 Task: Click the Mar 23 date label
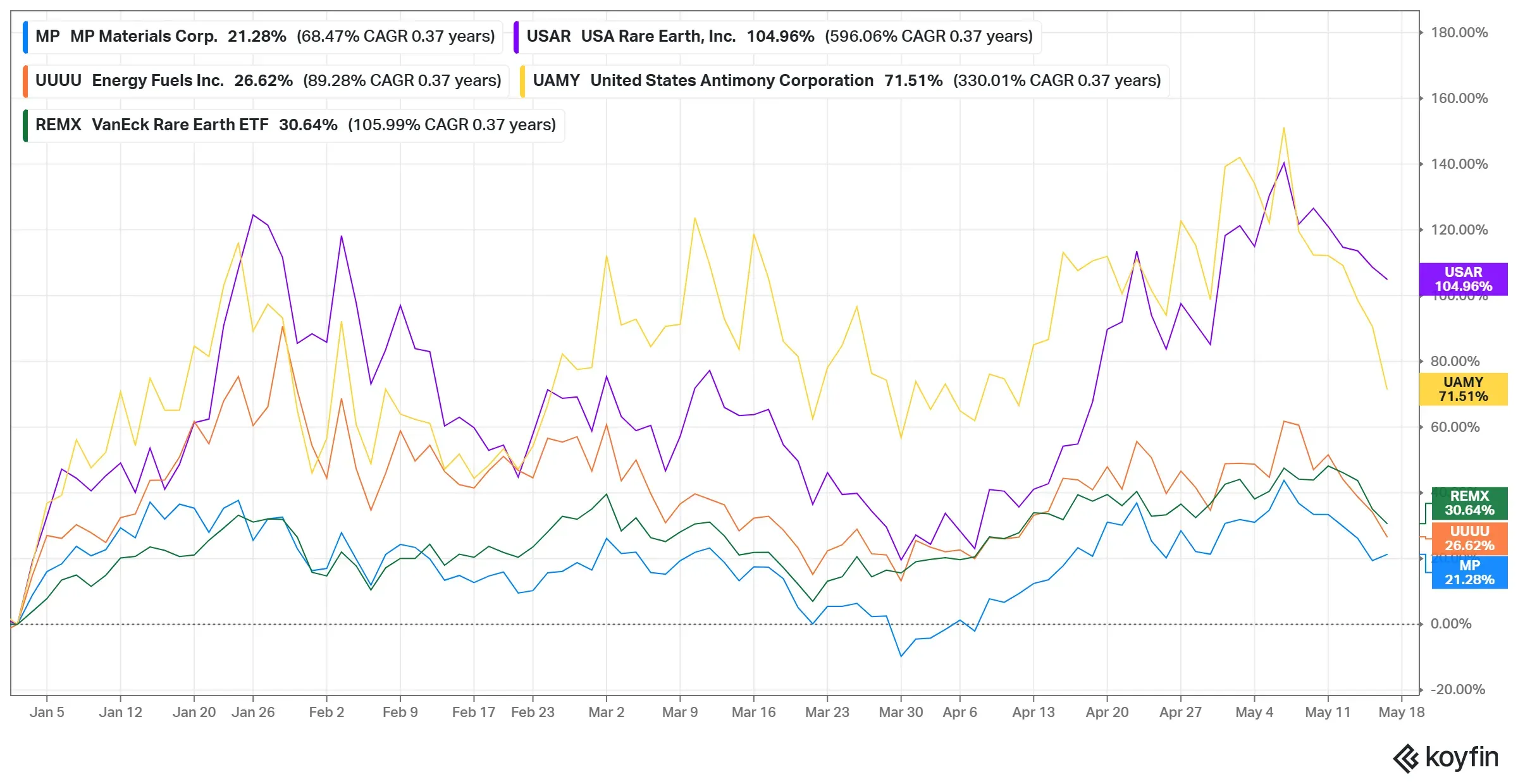point(827,713)
